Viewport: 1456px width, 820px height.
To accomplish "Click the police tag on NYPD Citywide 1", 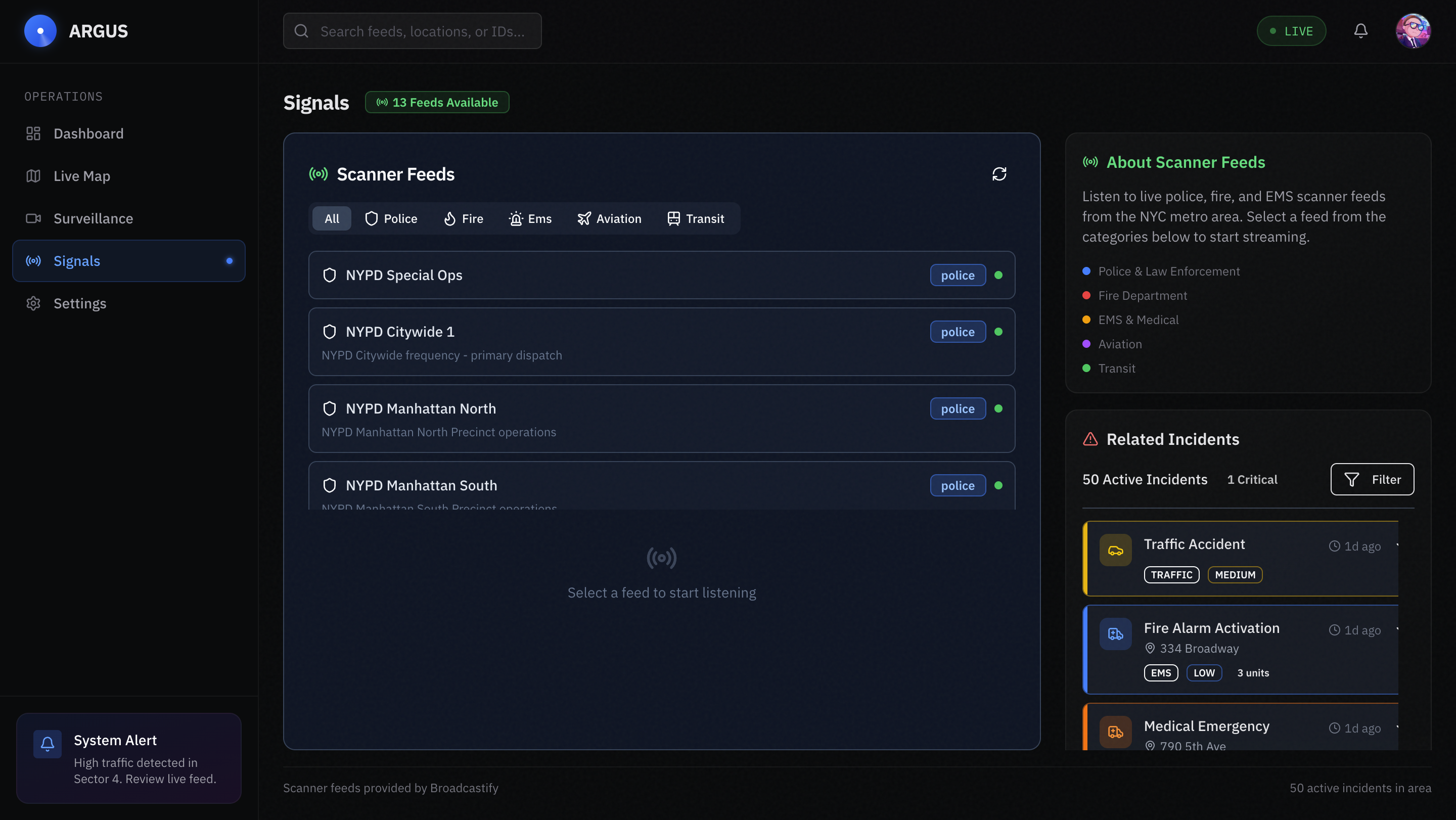I will 958,332.
